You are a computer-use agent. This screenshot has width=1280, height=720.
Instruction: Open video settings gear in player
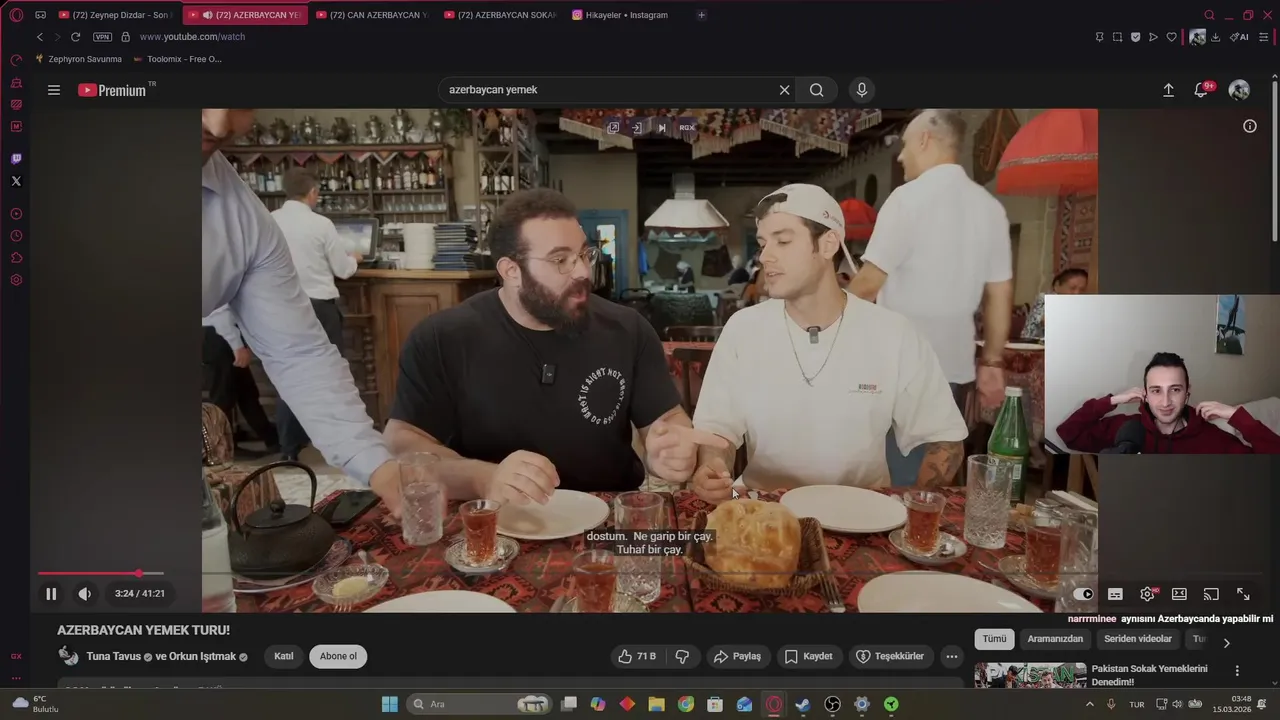click(x=1148, y=594)
